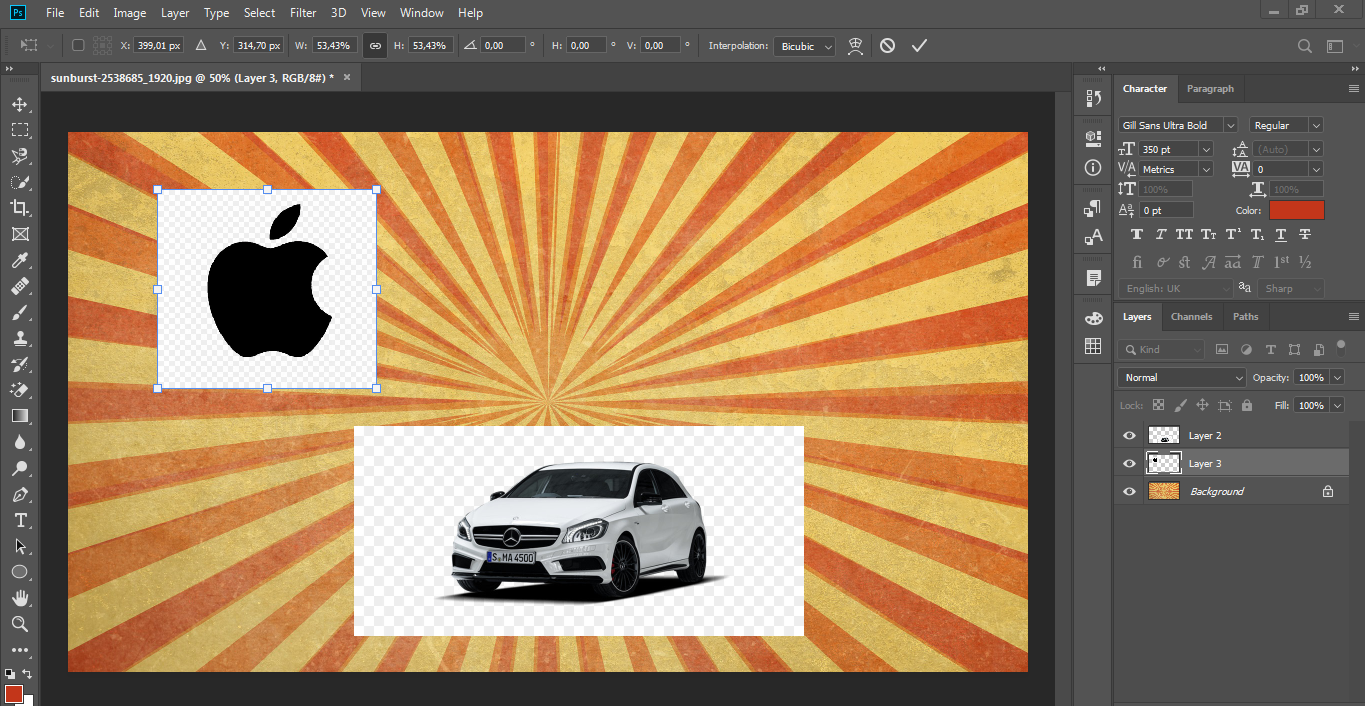Select the History Brush tool
The width and height of the screenshot is (1365, 706).
pyautogui.click(x=19, y=365)
